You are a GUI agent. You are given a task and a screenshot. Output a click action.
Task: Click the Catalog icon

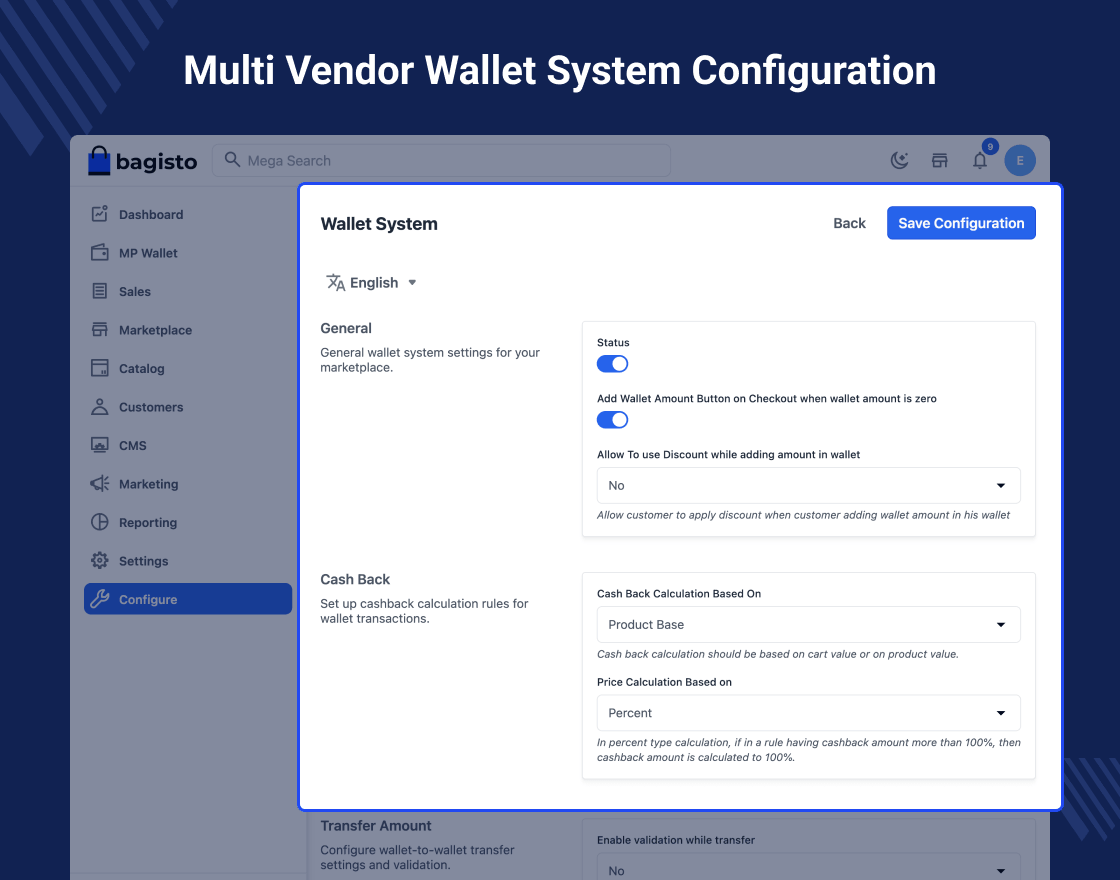(x=100, y=368)
